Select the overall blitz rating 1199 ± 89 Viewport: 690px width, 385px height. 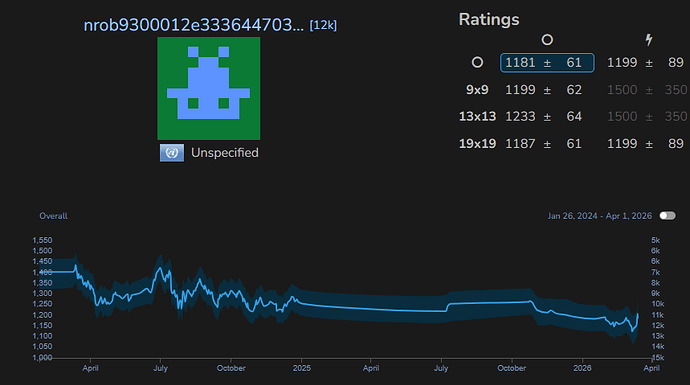pyautogui.click(x=645, y=62)
